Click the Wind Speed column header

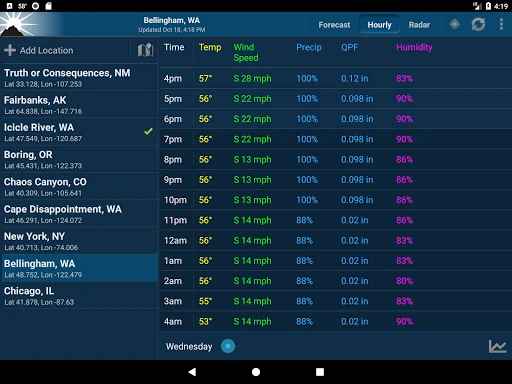246,52
